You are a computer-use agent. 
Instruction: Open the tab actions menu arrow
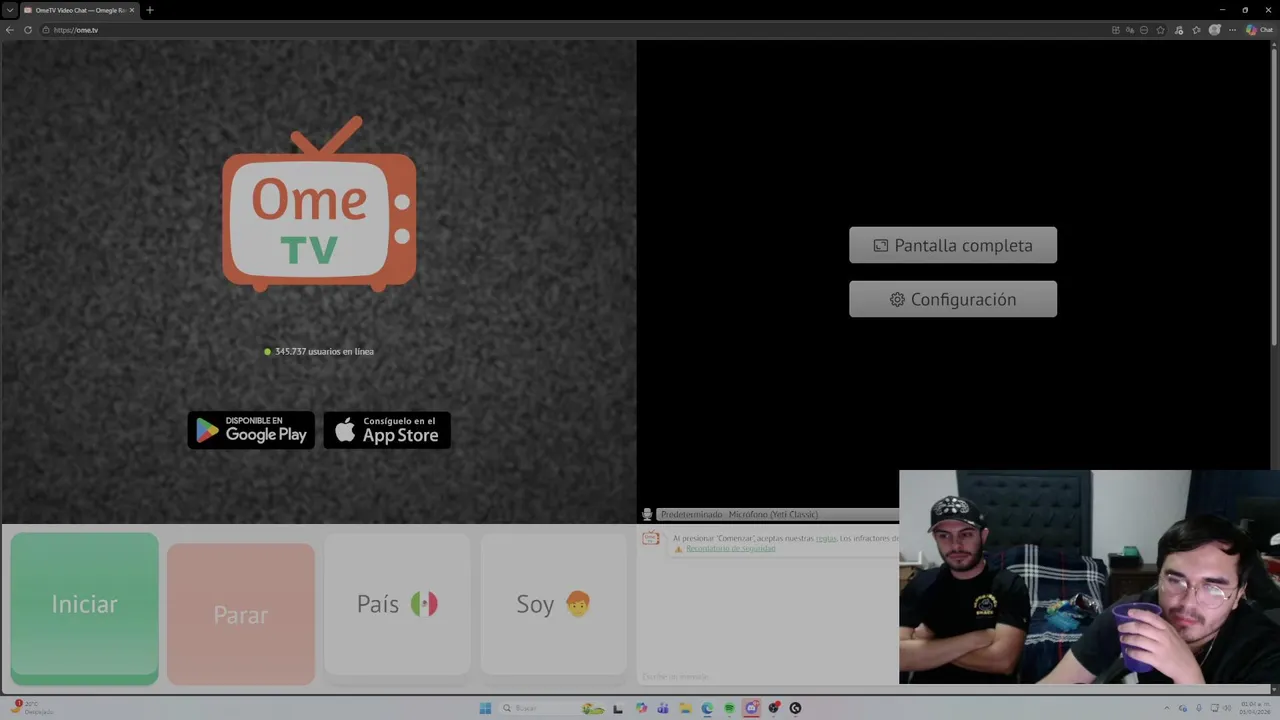pos(9,10)
